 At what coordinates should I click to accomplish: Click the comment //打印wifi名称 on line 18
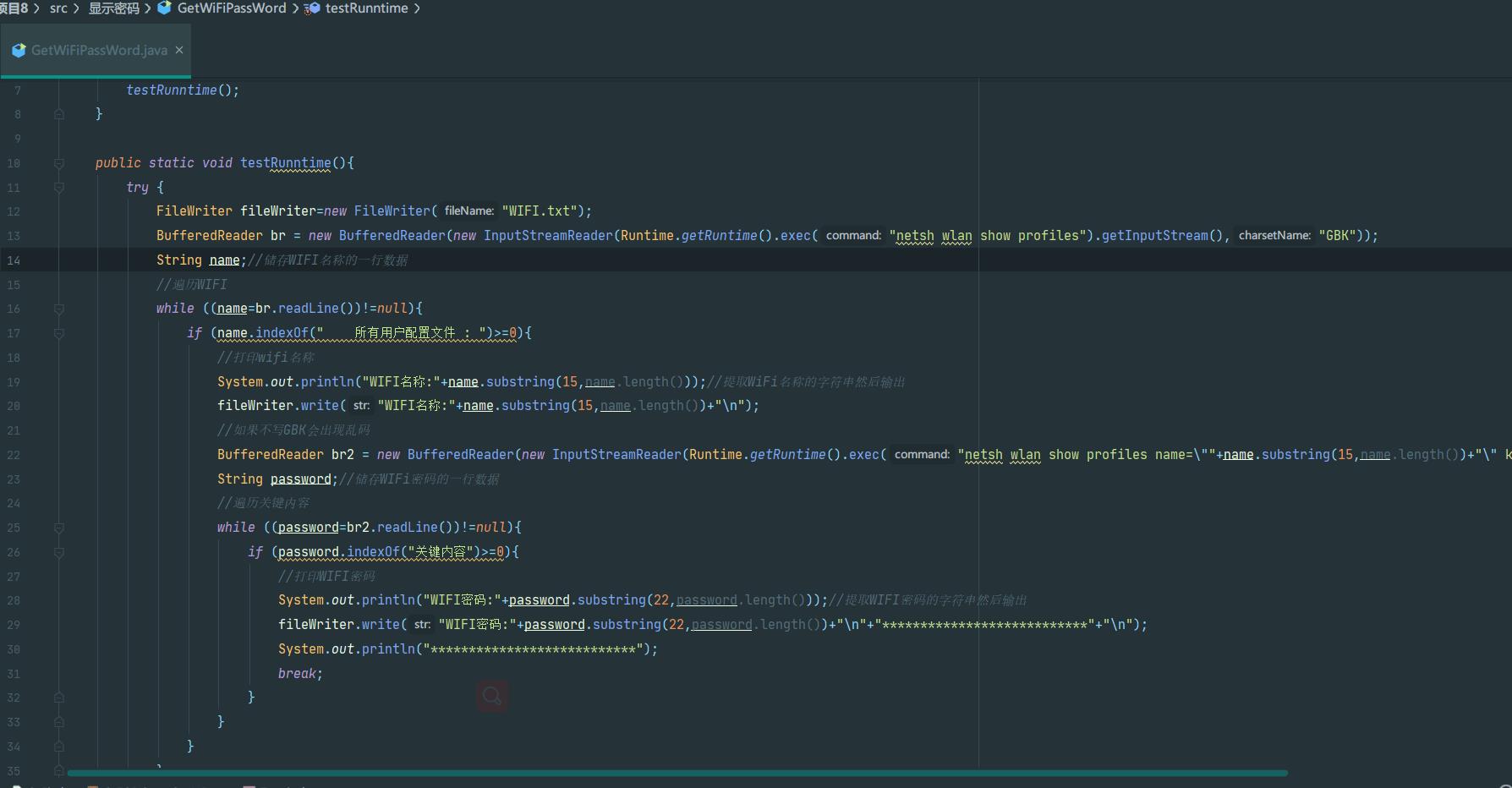tap(266, 358)
